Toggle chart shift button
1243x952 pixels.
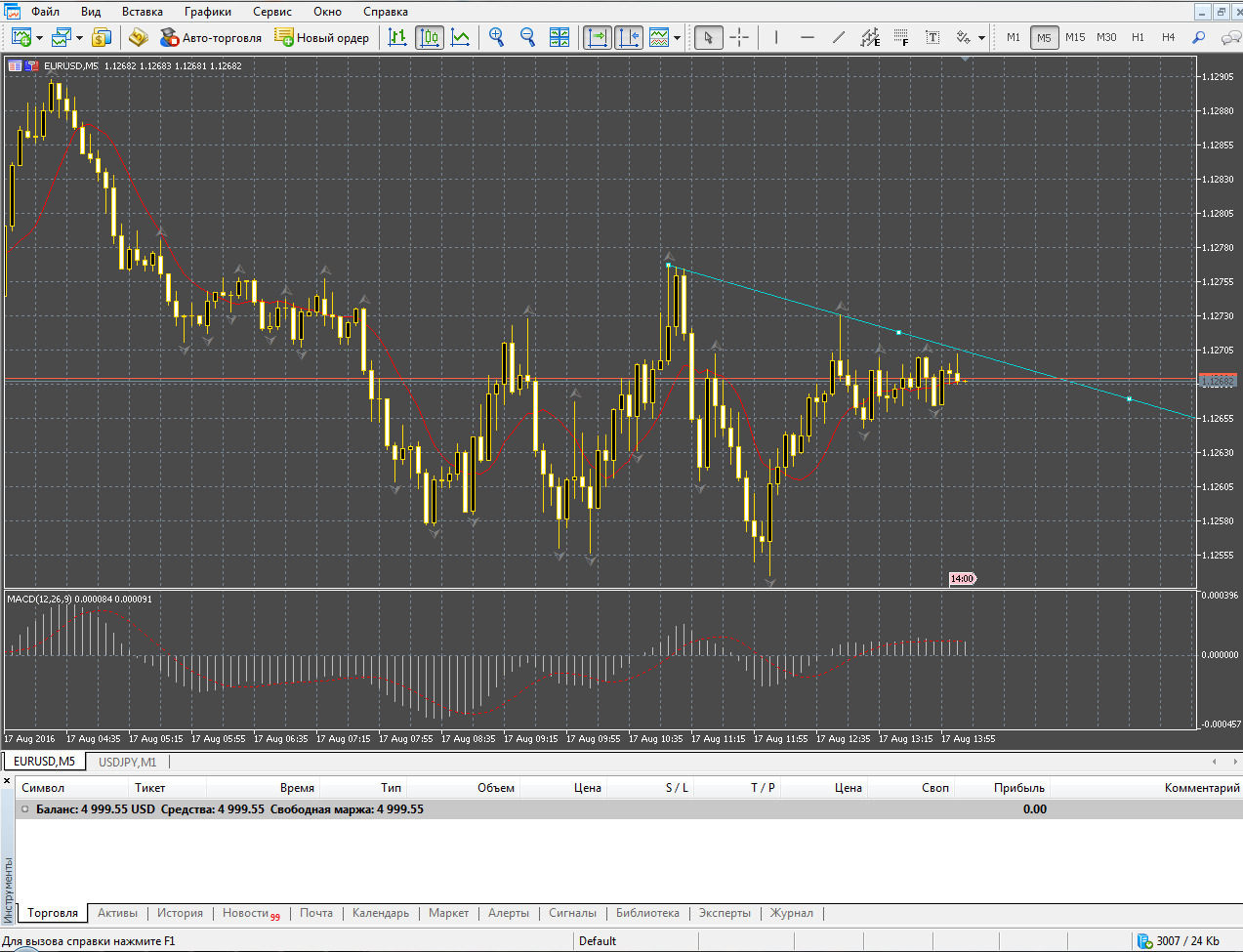(x=628, y=37)
